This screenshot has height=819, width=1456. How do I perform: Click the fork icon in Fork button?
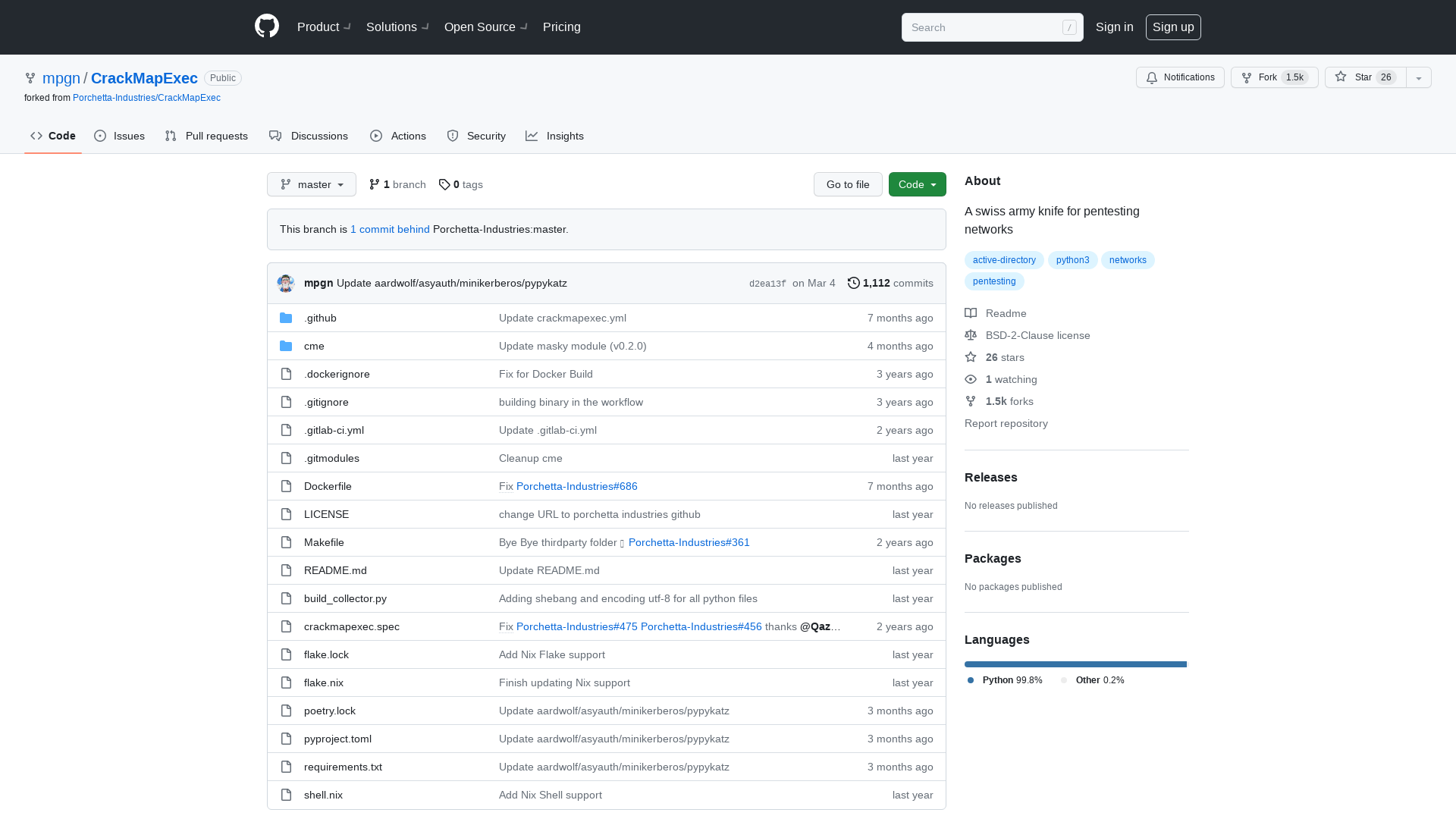pos(1247,77)
